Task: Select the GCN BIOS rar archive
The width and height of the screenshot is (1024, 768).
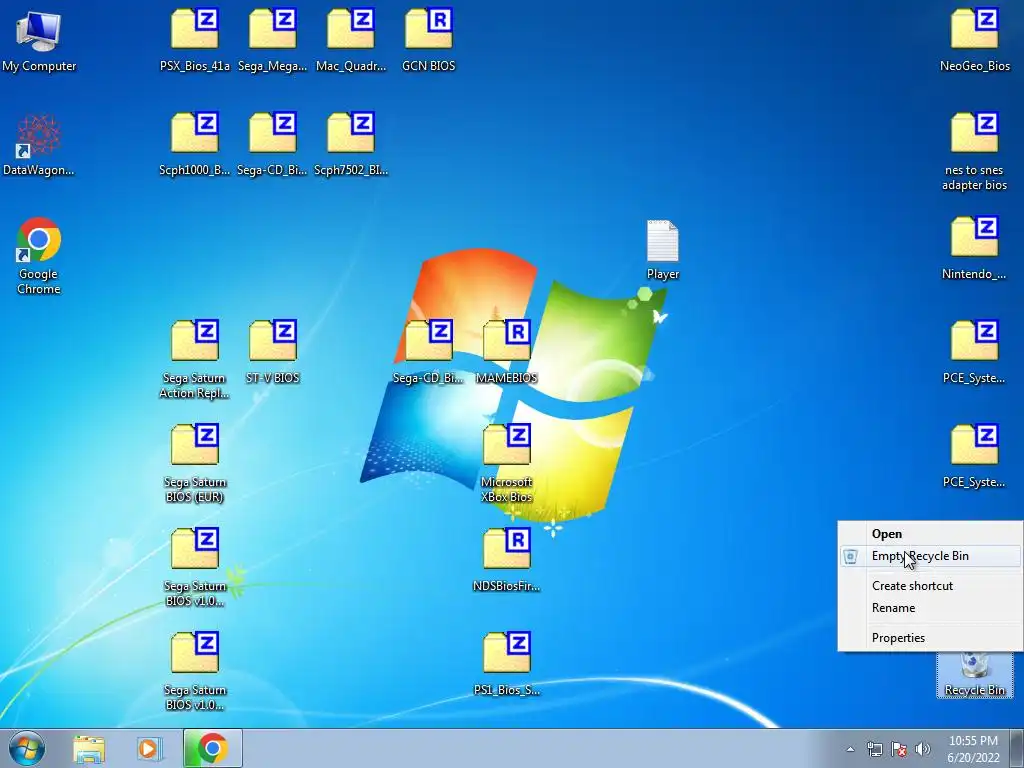Action: (x=428, y=40)
